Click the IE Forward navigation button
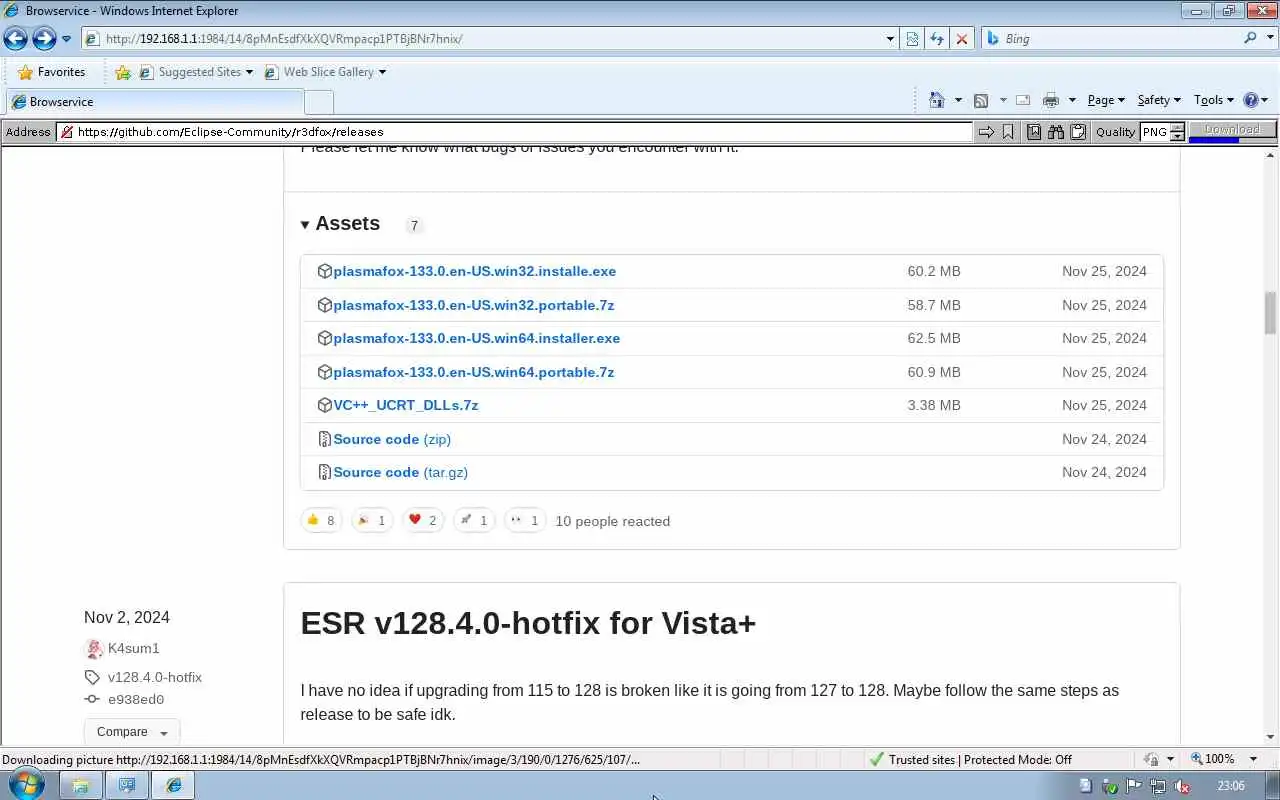The image size is (1280, 800). coord(44,38)
